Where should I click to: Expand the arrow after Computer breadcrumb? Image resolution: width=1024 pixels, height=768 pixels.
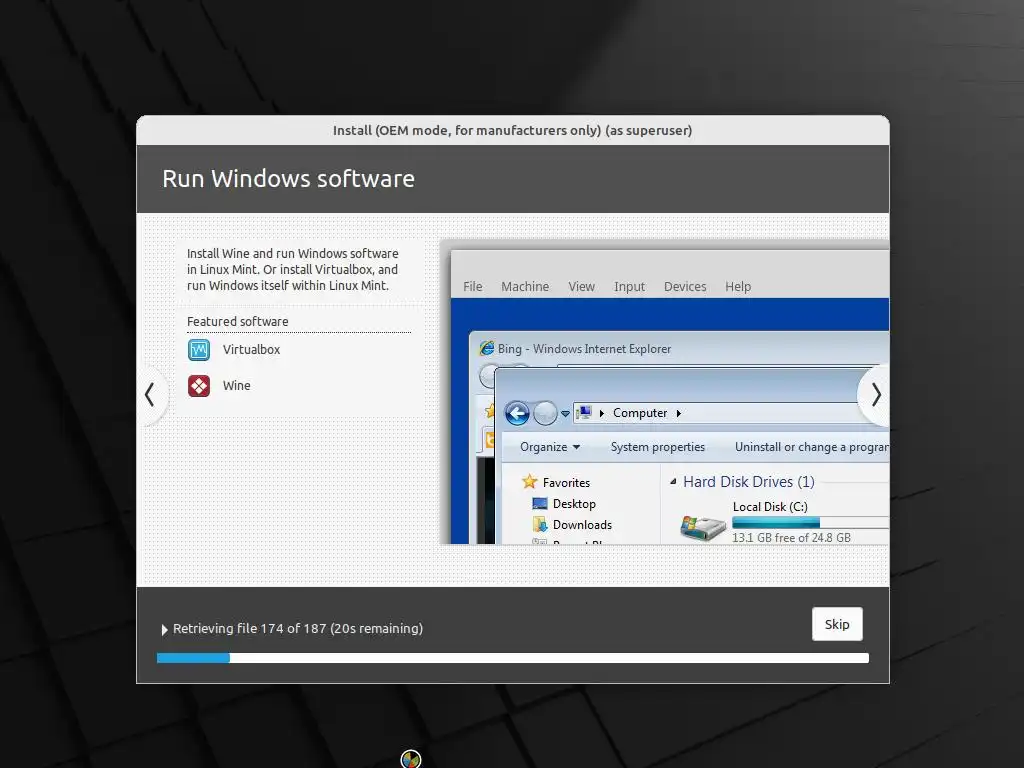679,413
